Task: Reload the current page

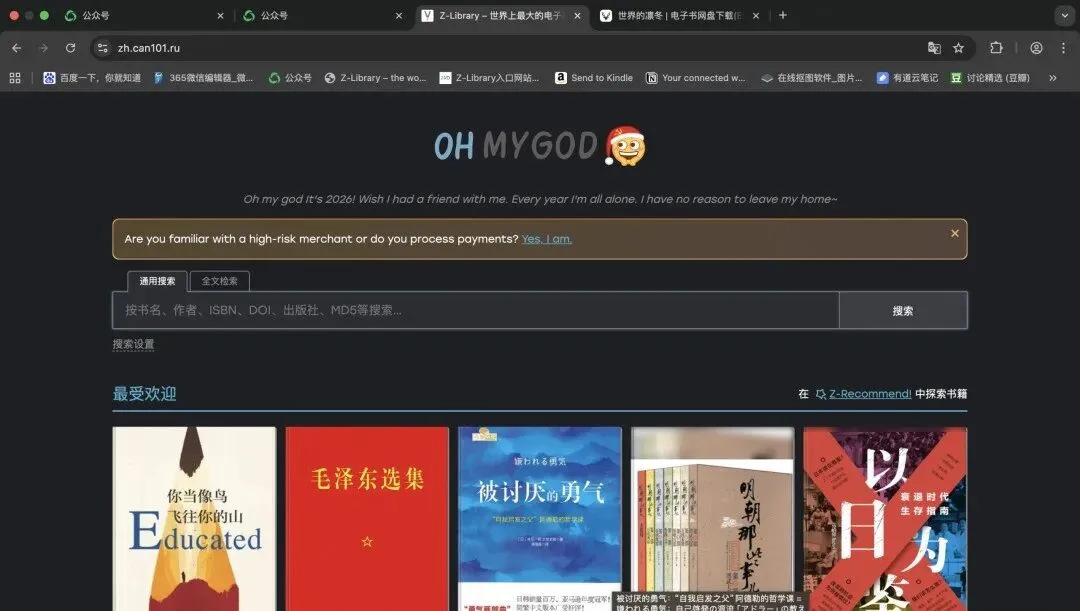Action: click(70, 48)
